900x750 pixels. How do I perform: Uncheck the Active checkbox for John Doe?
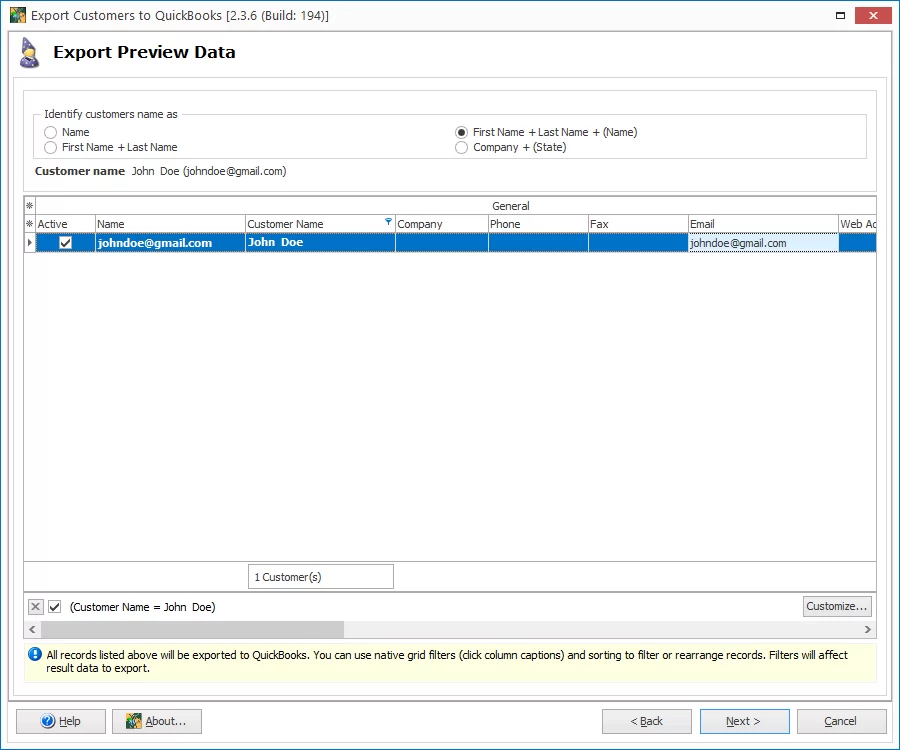tap(66, 243)
